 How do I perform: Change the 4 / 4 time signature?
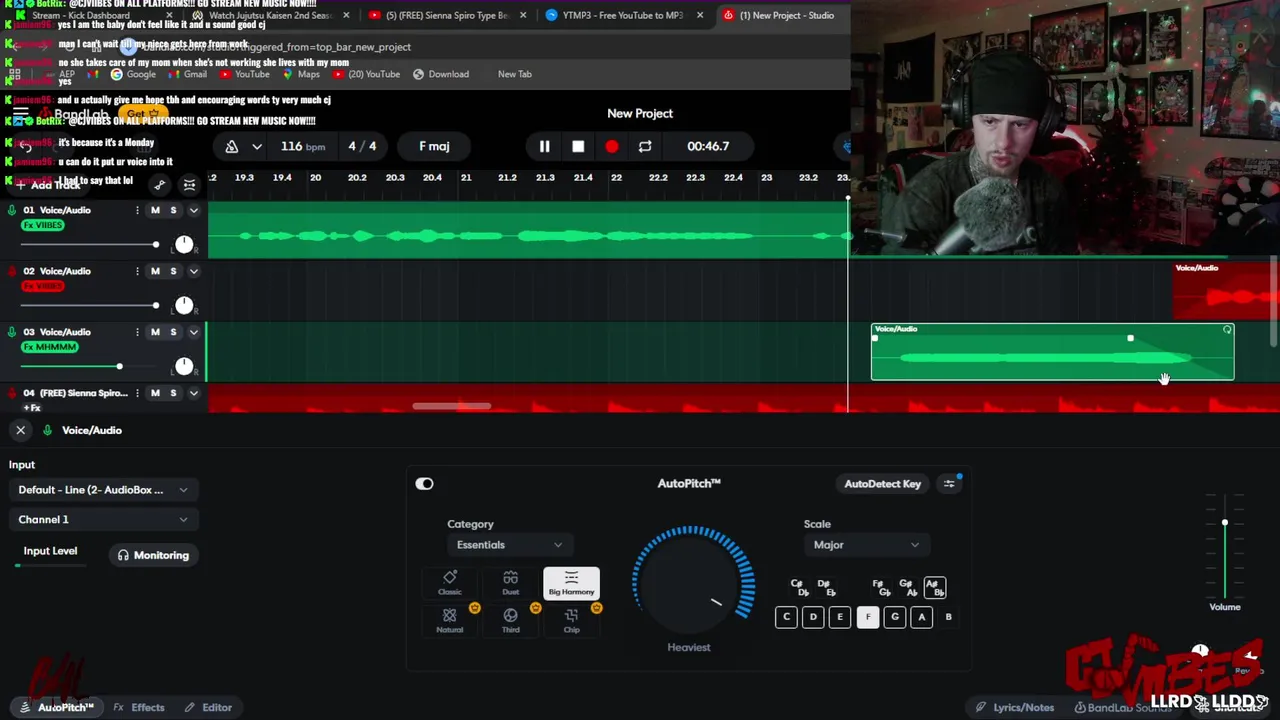[x=362, y=146]
